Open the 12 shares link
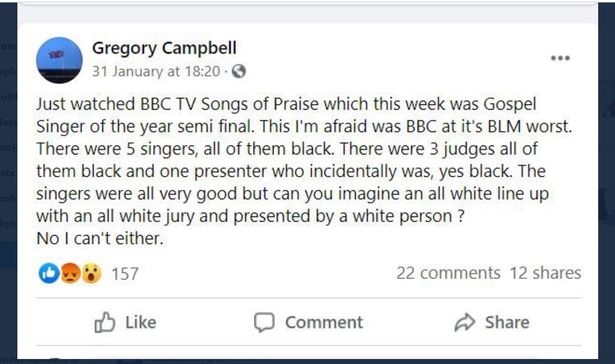Screen dimensions: 615x364 pos(546,273)
